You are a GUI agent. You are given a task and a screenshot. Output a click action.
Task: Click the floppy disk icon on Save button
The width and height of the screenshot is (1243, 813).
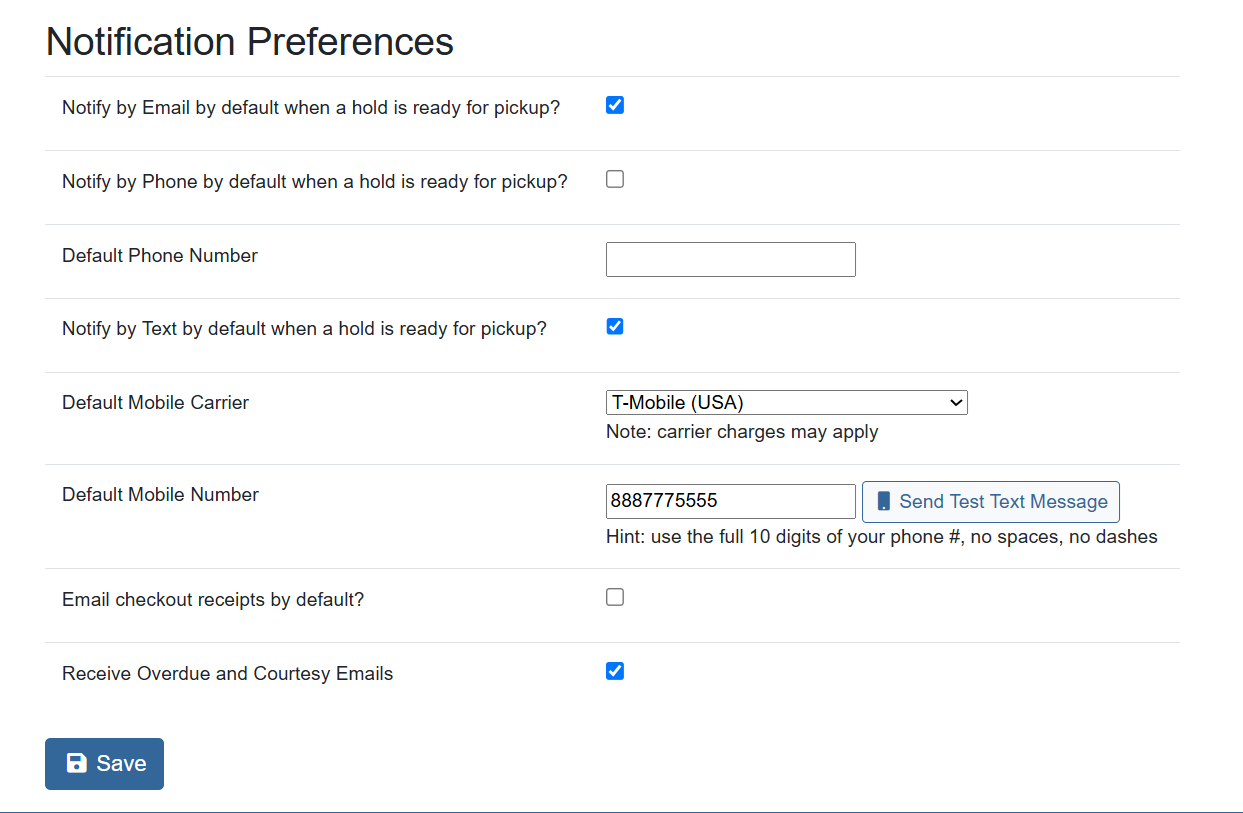[77, 763]
